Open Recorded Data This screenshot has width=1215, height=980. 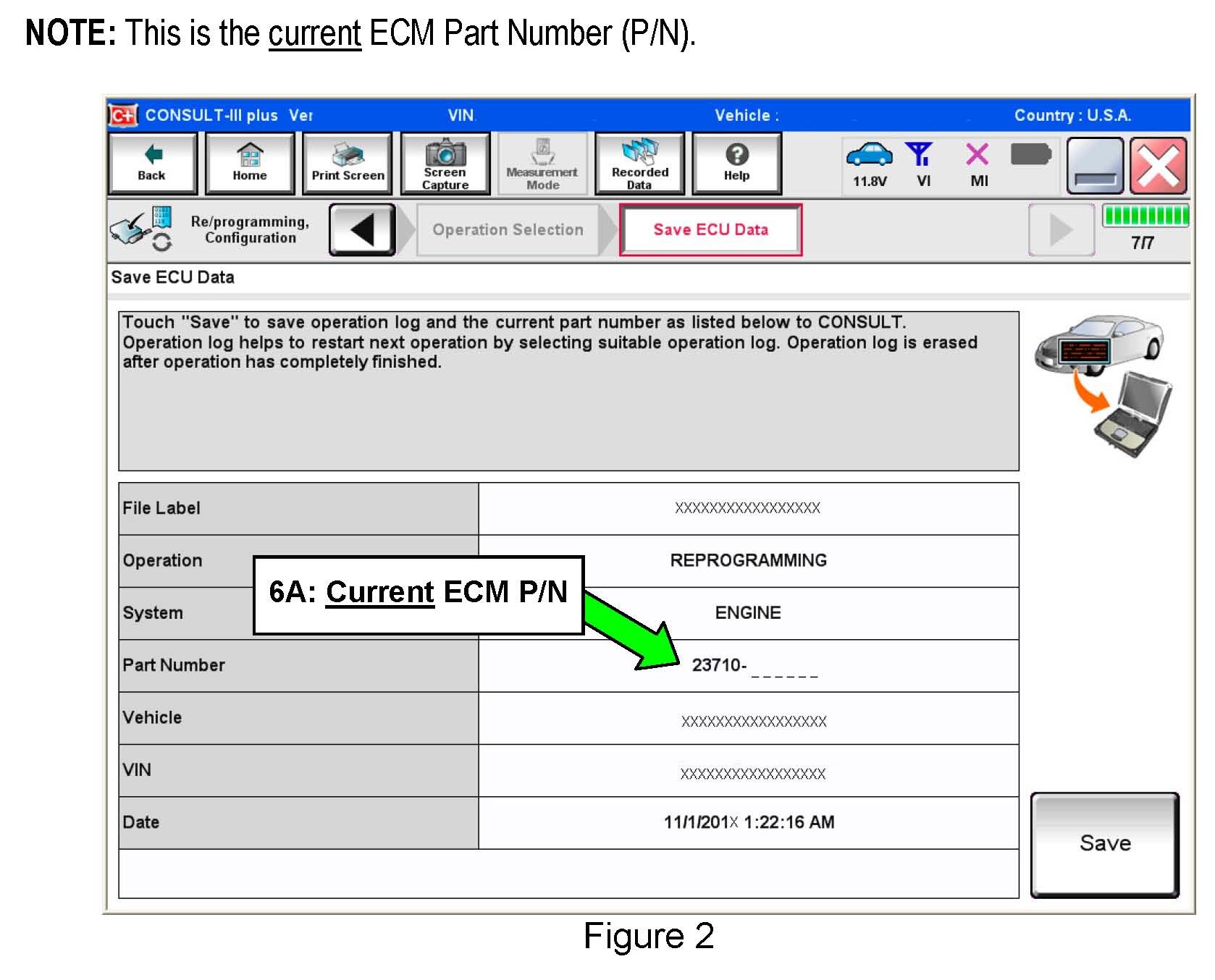pos(639,164)
